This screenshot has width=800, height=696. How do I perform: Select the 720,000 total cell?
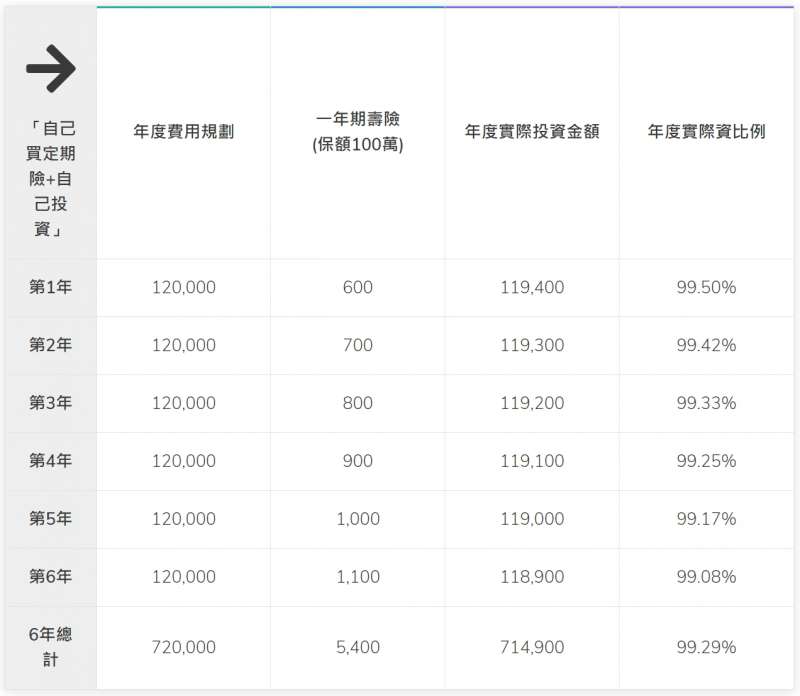pyautogui.click(x=184, y=648)
